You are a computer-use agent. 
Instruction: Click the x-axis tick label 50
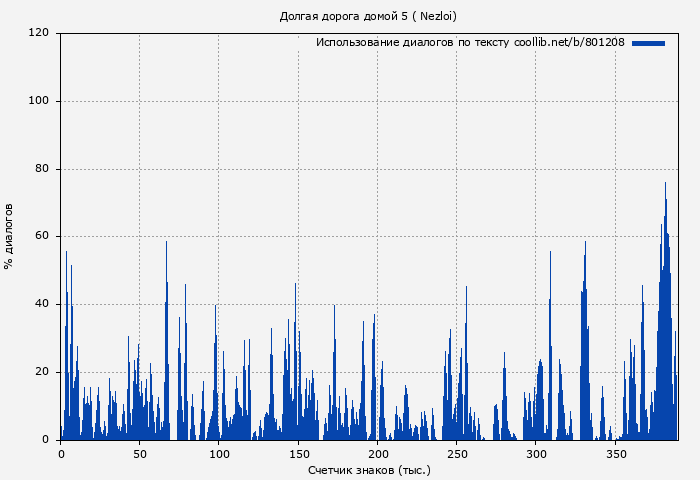[139, 454]
